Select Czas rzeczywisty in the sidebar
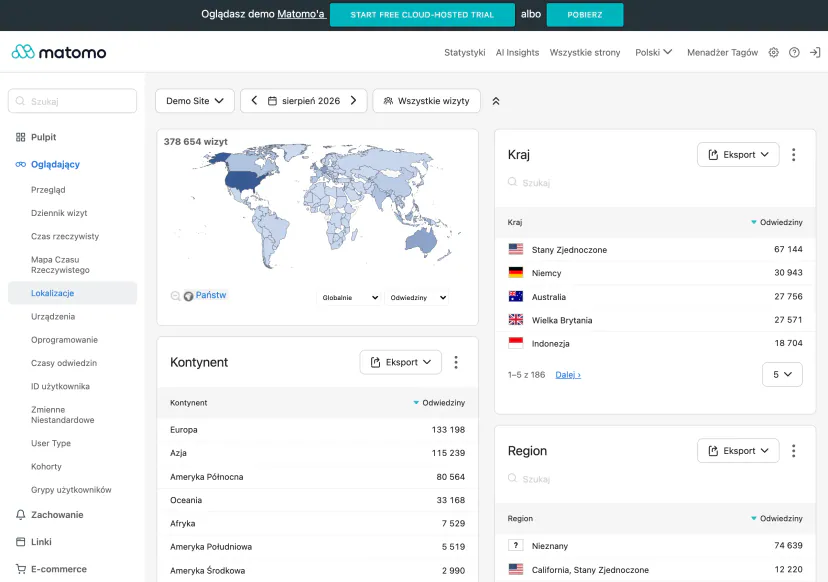Viewport: 828px width, 582px height. 65,236
